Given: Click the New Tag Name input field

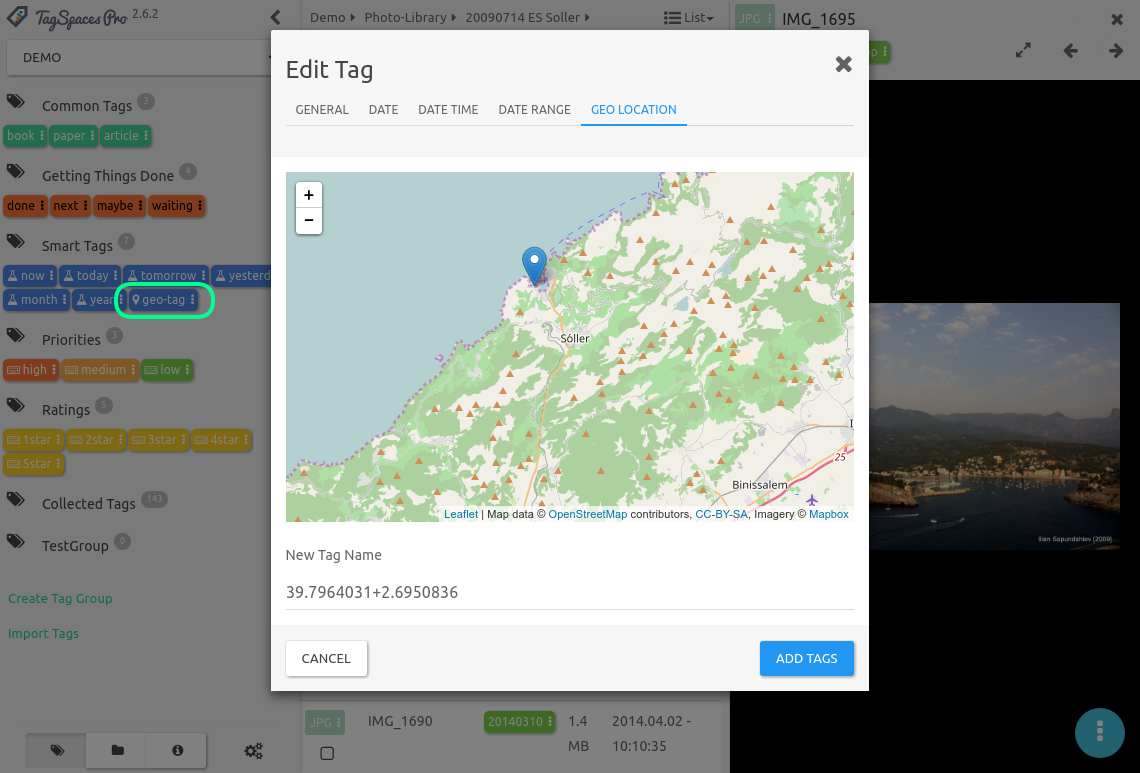Looking at the screenshot, I should 570,592.
